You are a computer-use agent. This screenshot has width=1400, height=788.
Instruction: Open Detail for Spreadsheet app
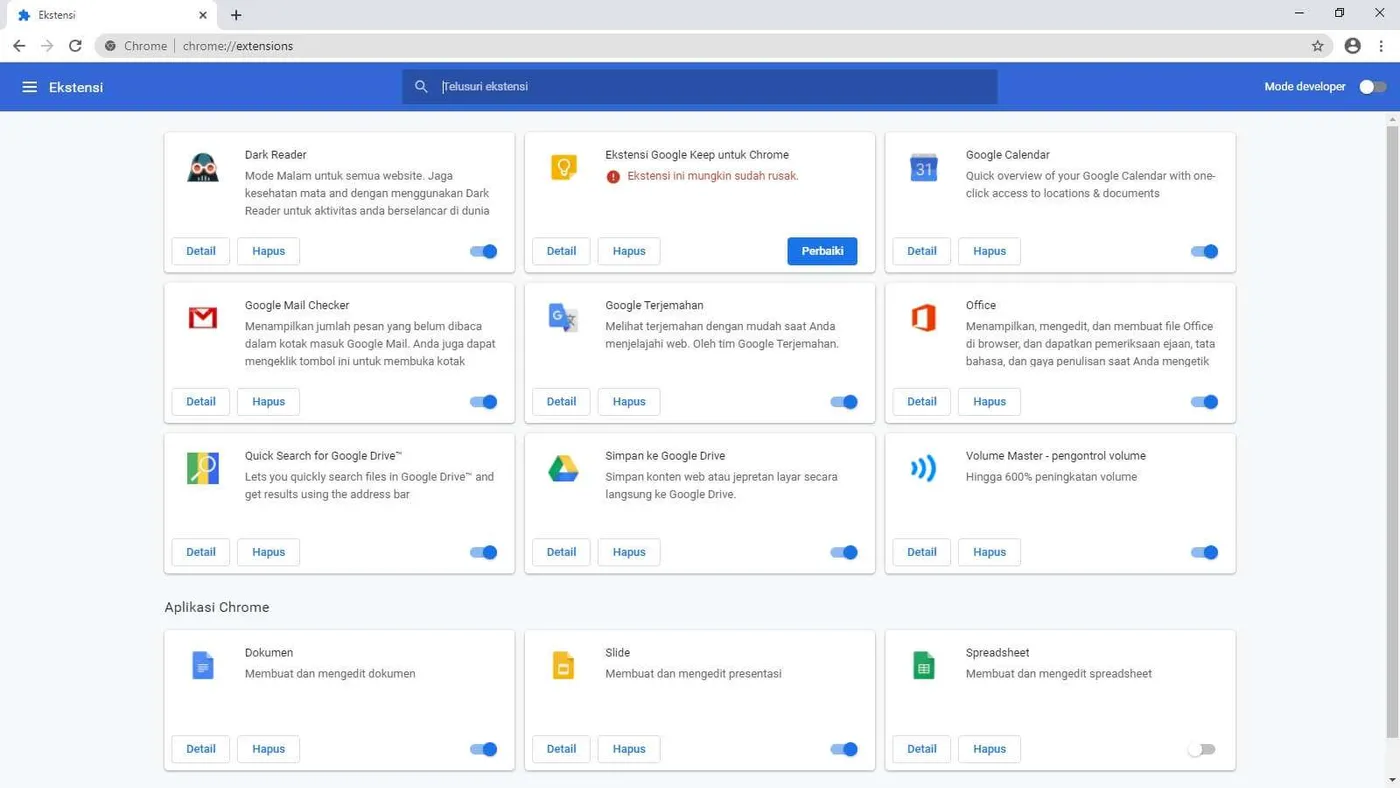pyautogui.click(x=922, y=749)
